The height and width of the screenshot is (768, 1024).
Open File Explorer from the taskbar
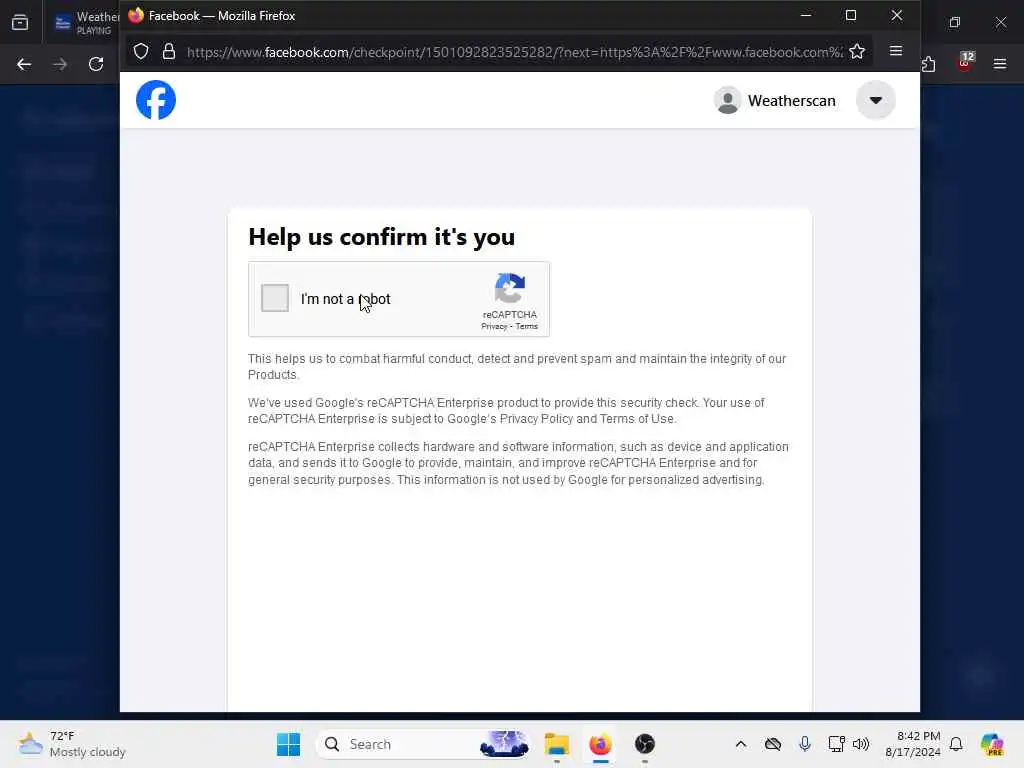tap(557, 744)
